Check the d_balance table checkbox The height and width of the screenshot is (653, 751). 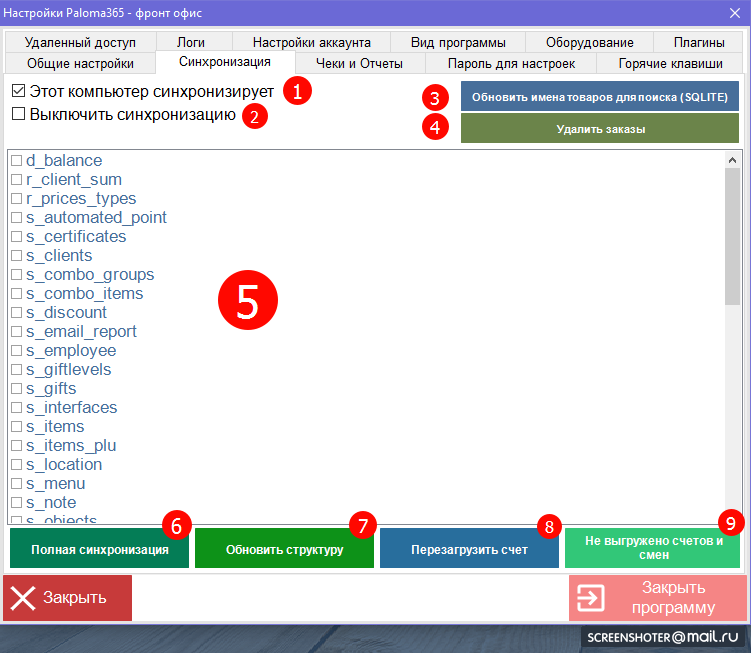point(16,161)
